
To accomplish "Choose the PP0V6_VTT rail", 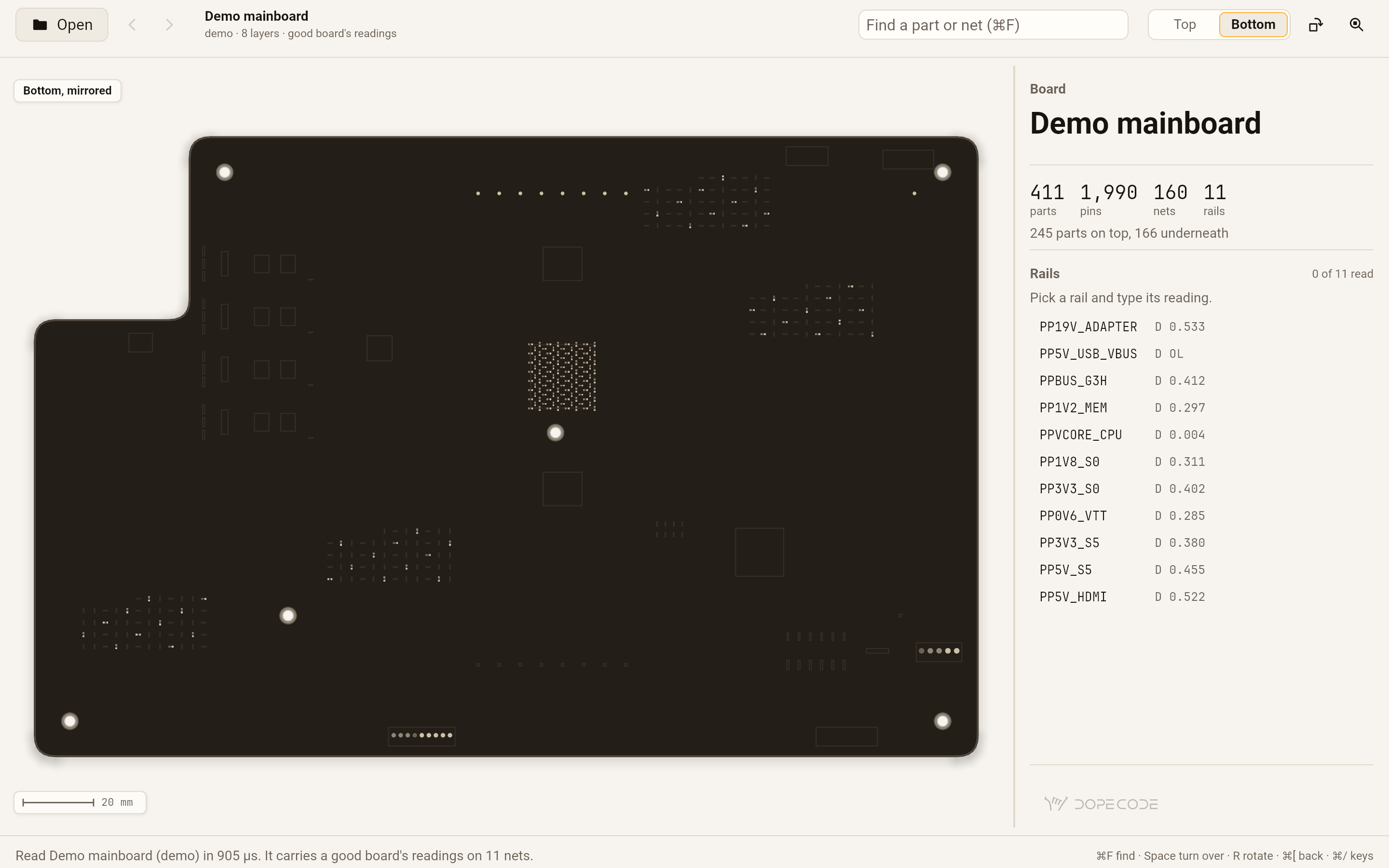I will click(1201, 515).
